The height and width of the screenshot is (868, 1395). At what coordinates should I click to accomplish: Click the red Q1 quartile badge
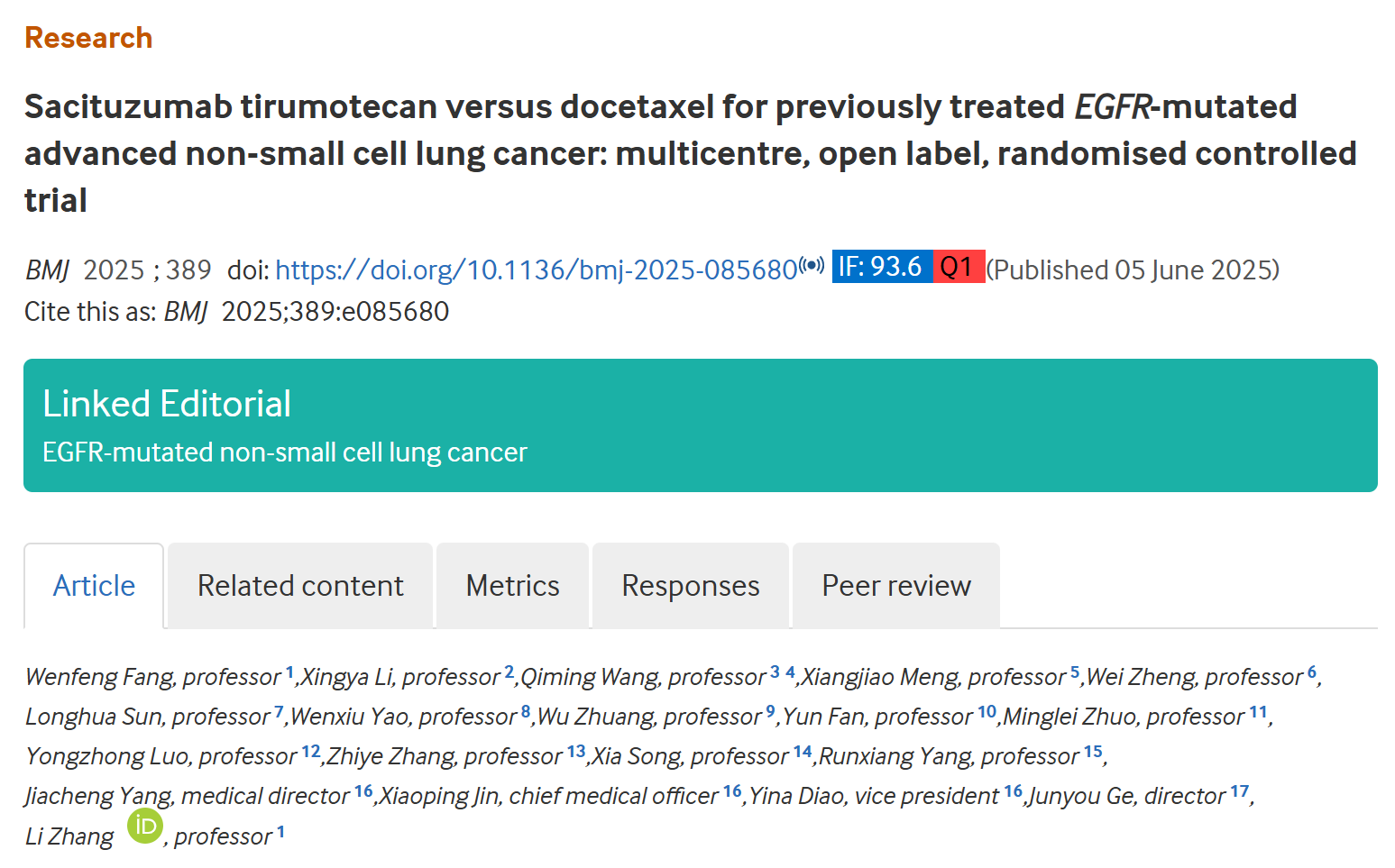point(958,267)
